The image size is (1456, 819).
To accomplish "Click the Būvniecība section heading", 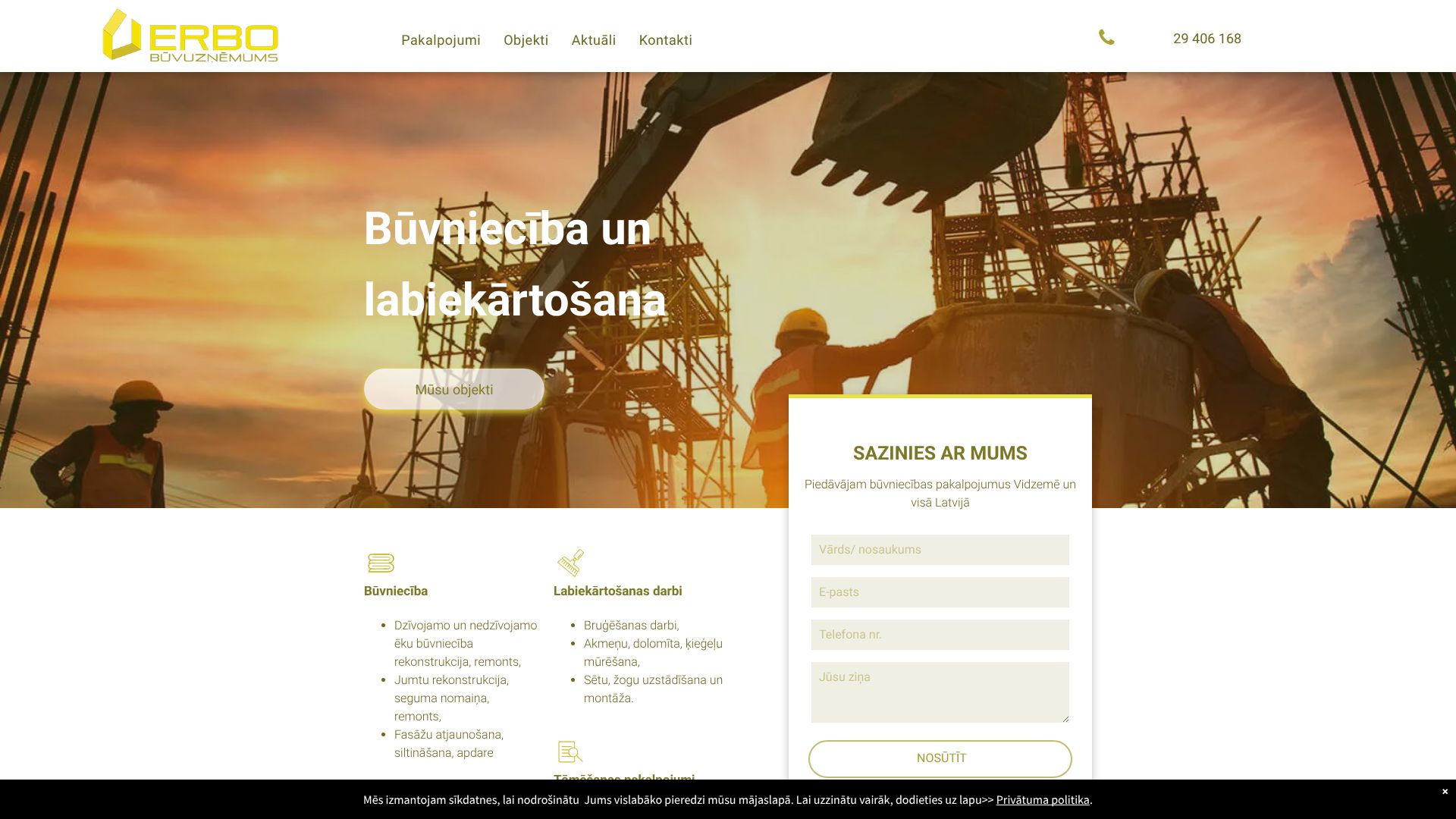I will pos(395,591).
